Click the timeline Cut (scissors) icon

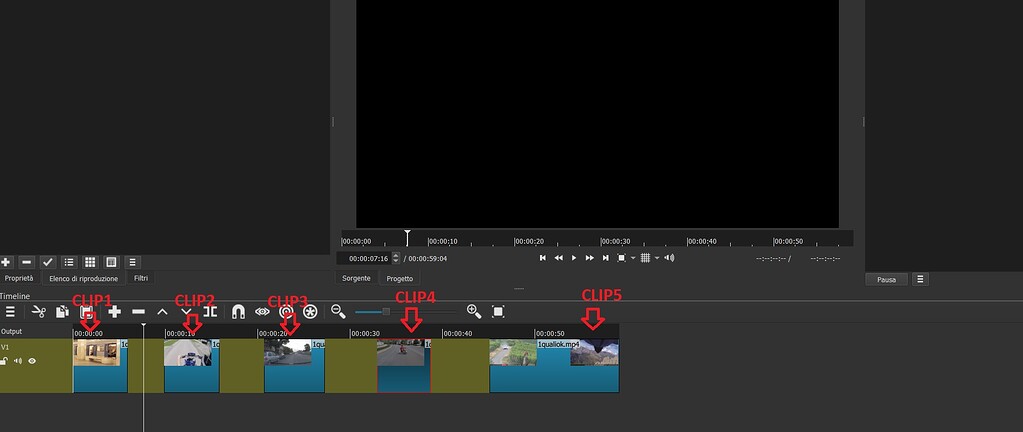39,312
